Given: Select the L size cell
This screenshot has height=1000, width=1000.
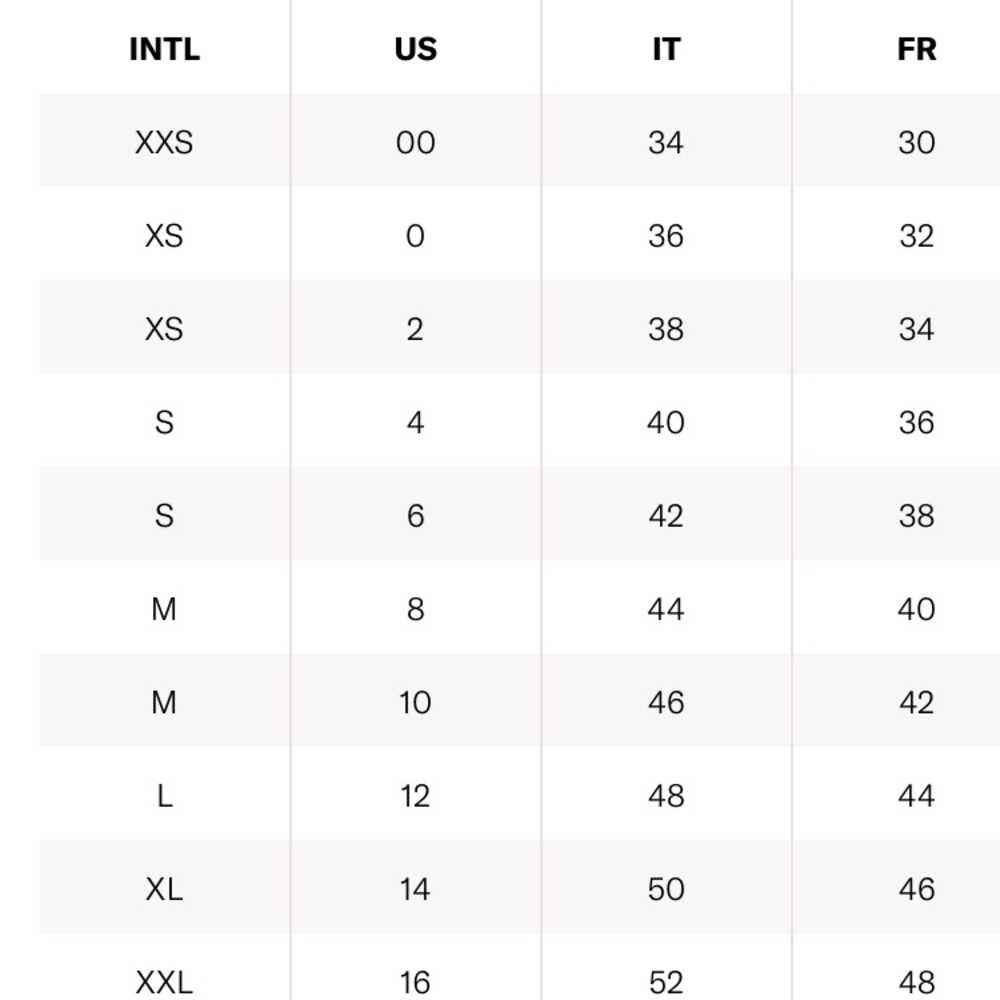Looking at the screenshot, I should [x=165, y=796].
